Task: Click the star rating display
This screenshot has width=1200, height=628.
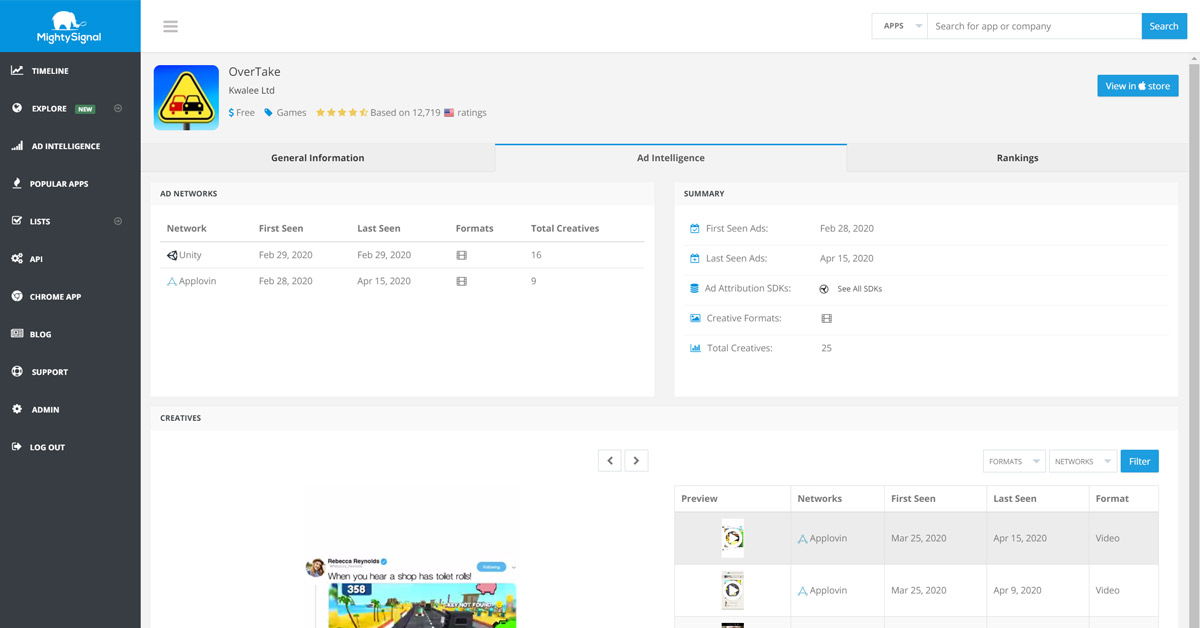Action: click(x=342, y=113)
